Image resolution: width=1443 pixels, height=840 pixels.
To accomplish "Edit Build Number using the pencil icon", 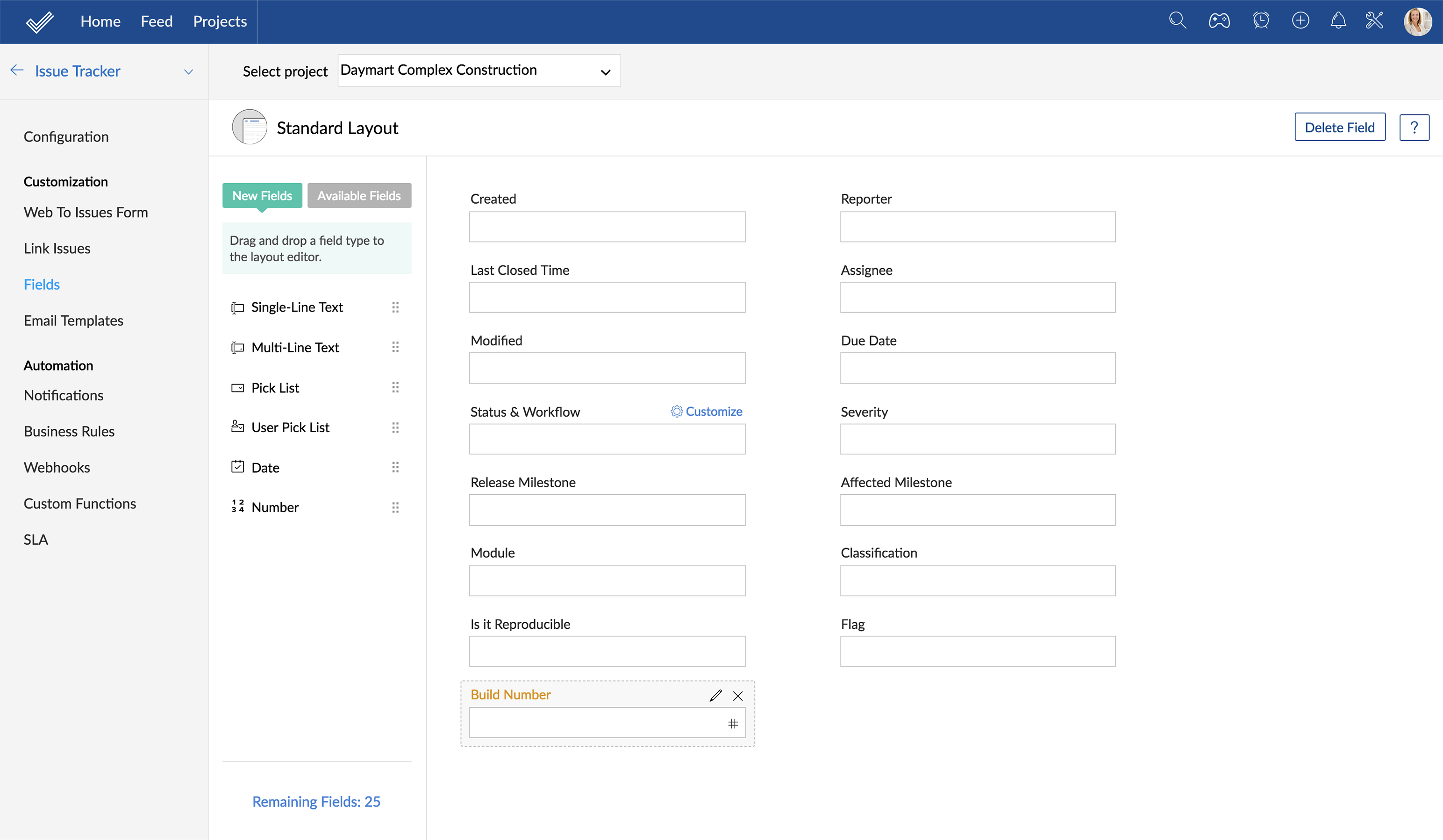I will (715, 695).
